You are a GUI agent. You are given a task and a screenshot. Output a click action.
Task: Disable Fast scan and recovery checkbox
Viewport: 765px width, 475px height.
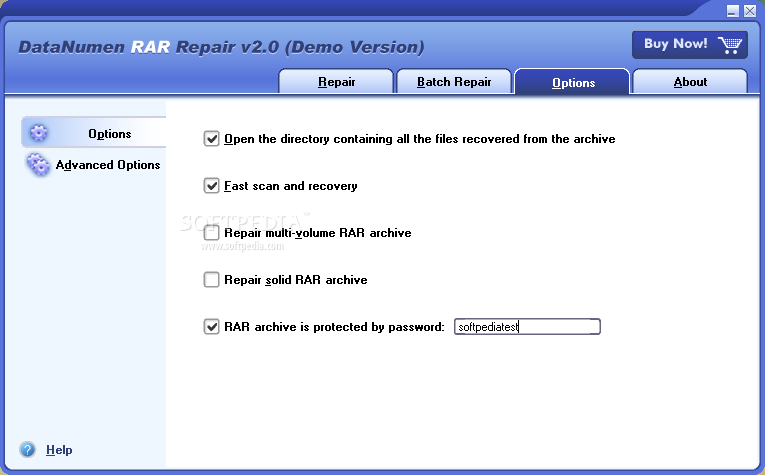(211, 185)
